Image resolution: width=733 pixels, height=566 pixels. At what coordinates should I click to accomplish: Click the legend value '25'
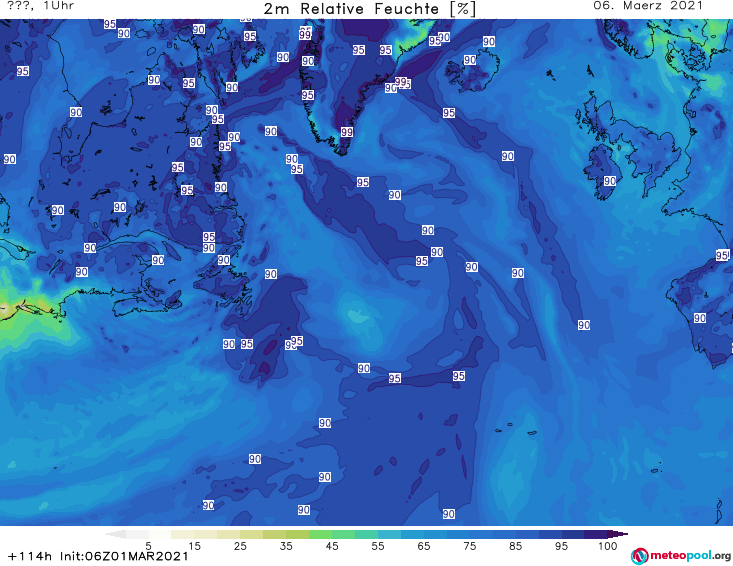pos(240,546)
